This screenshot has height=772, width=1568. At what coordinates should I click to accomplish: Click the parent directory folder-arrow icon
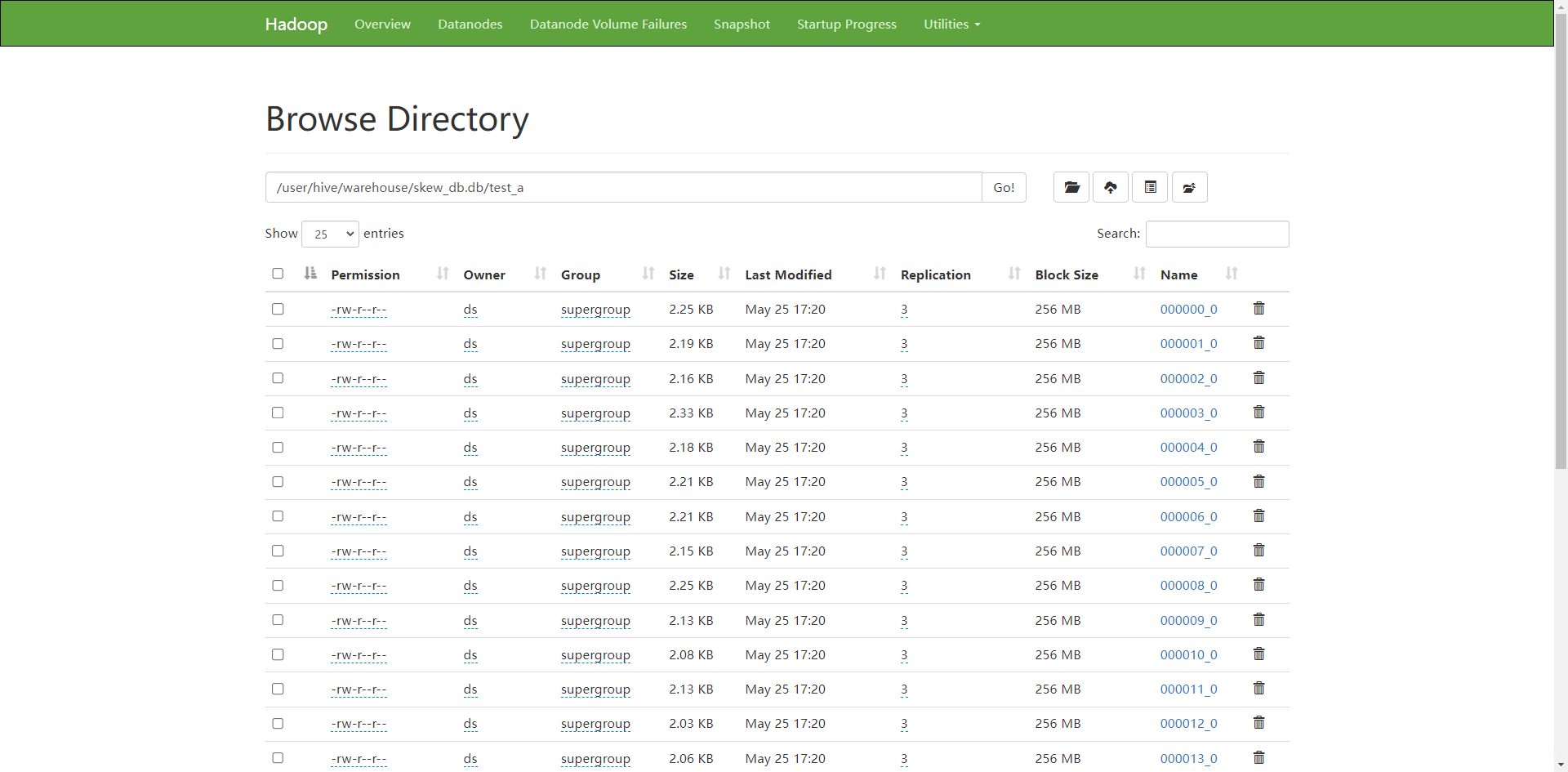(1189, 187)
